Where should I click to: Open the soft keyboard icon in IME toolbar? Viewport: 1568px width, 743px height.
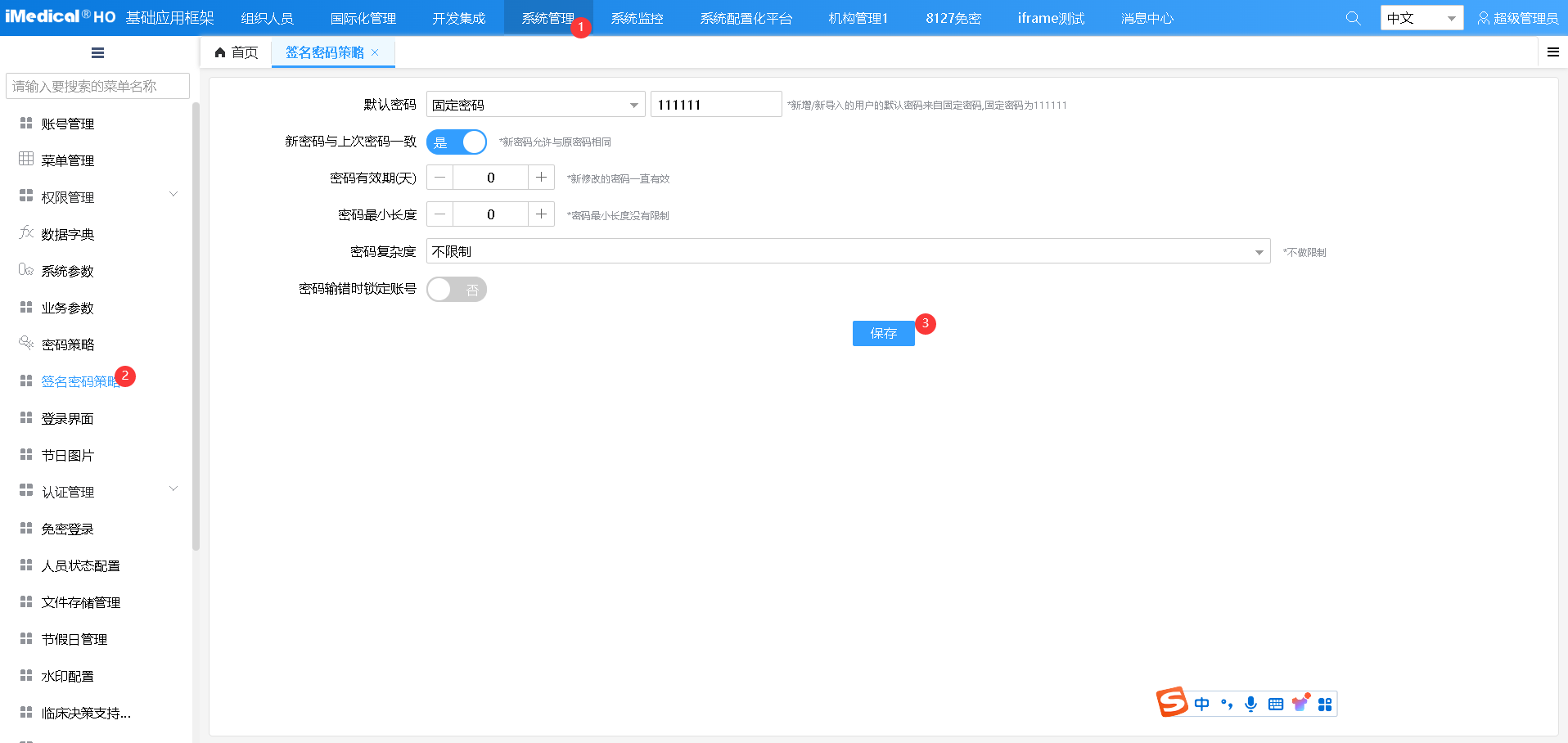coord(1275,704)
